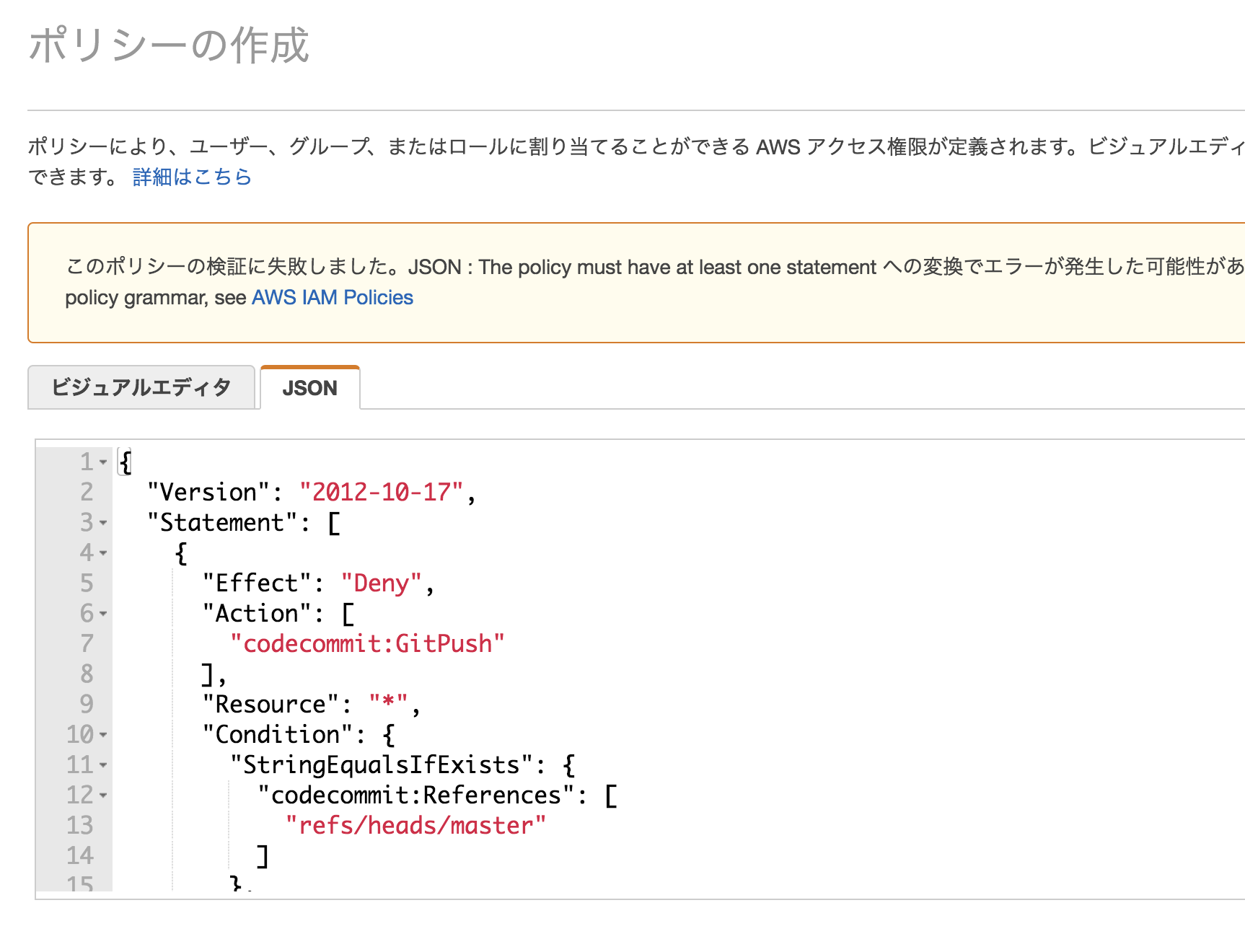This screenshot has height=952, width=1245.
Task: Collapse the statement object fold on line 4
Action: click(x=103, y=553)
